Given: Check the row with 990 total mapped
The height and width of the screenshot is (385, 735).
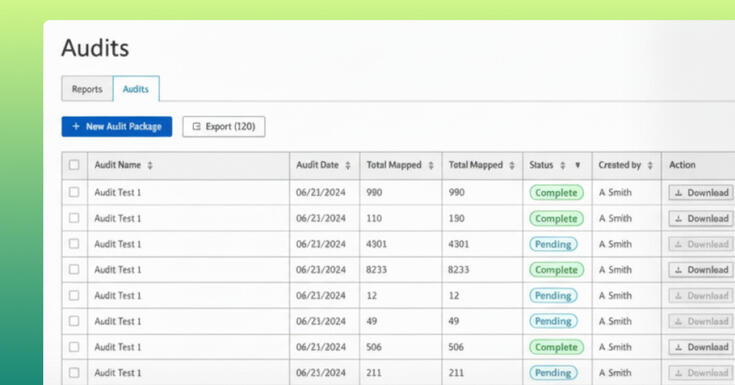Looking at the screenshot, I should click(x=74, y=192).
